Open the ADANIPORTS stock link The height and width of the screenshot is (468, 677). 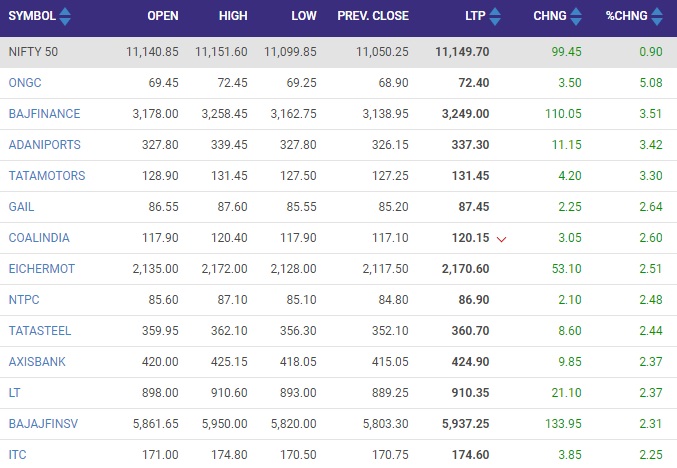[x=44, y=145]
